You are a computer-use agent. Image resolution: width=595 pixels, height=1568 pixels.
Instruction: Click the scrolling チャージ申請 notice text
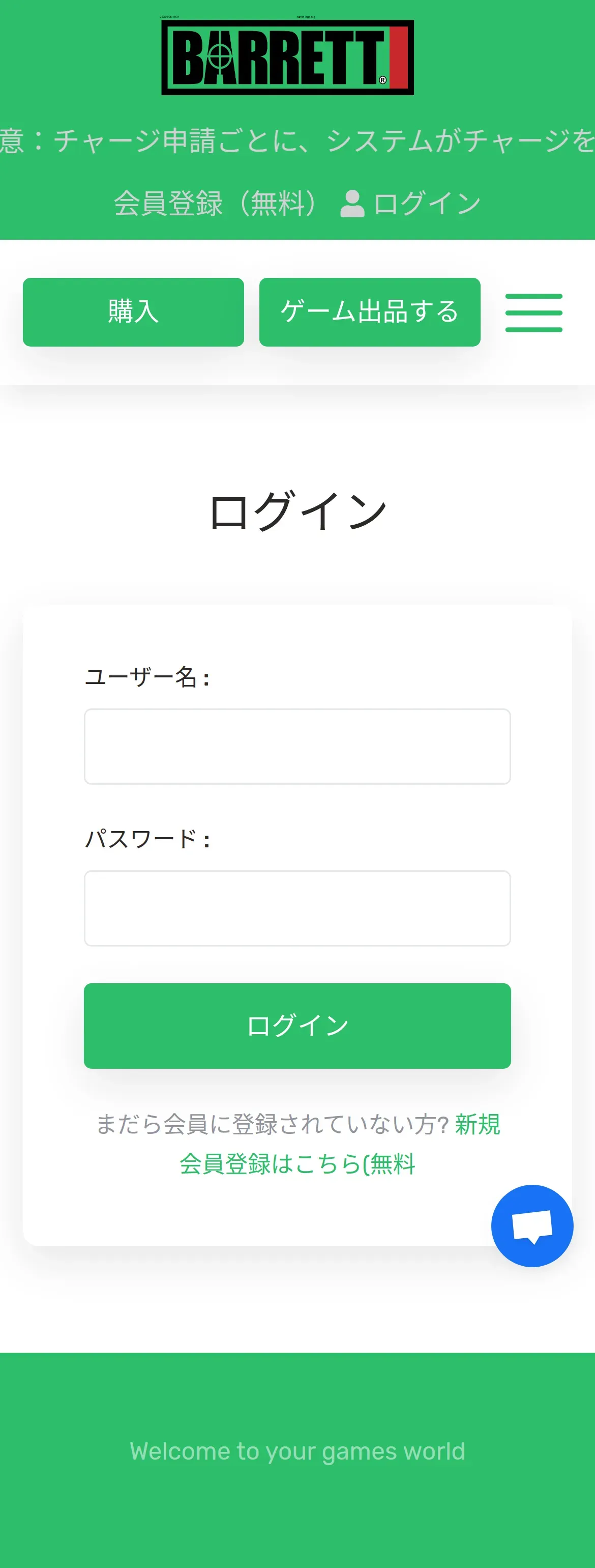(x=297, y=140)
